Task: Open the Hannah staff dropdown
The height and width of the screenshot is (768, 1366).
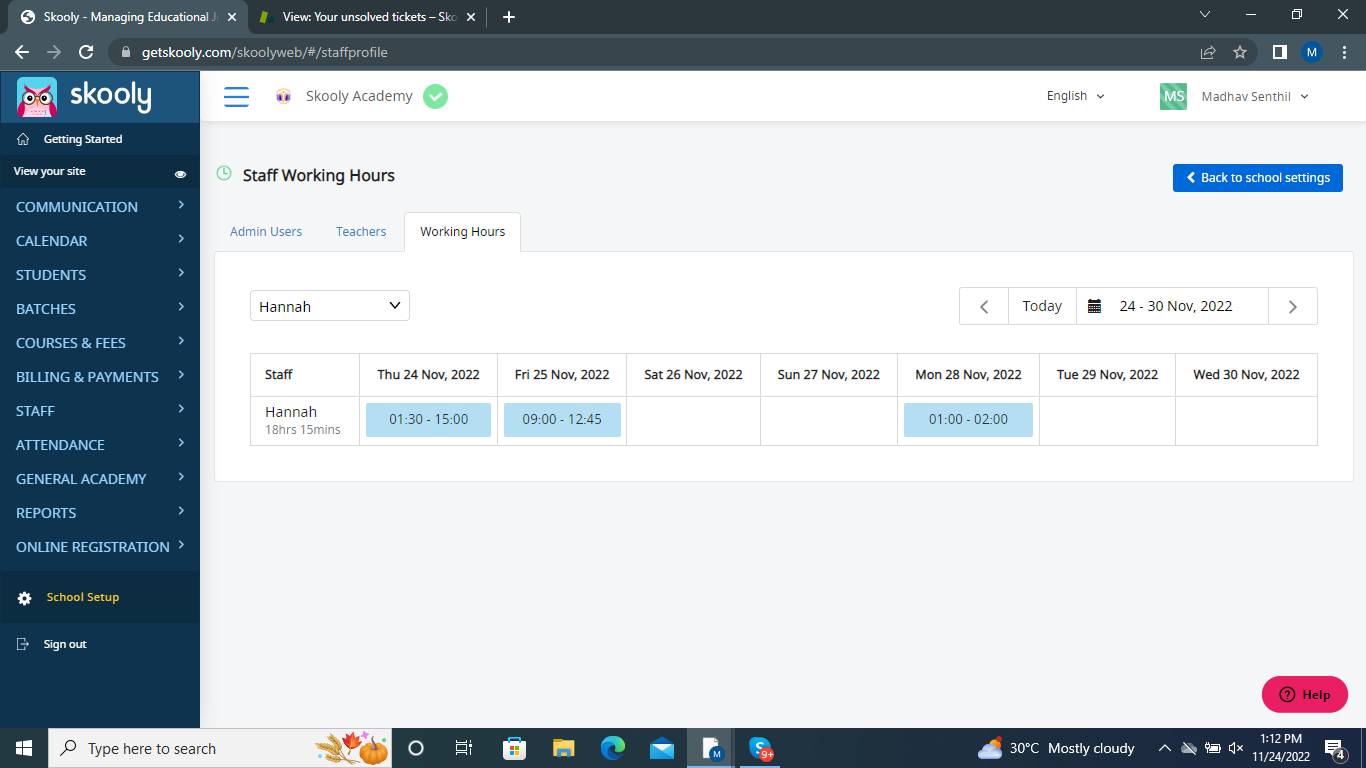Action: [330, 306]
